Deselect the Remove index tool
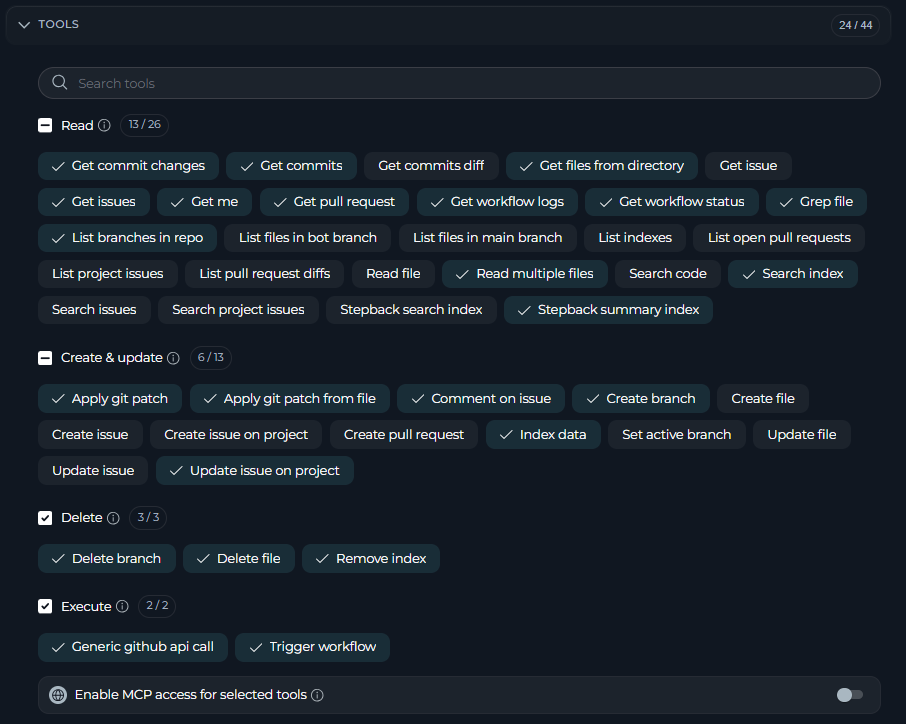The height and width of the screenshot is (724, 906). (x=371, y=559)
